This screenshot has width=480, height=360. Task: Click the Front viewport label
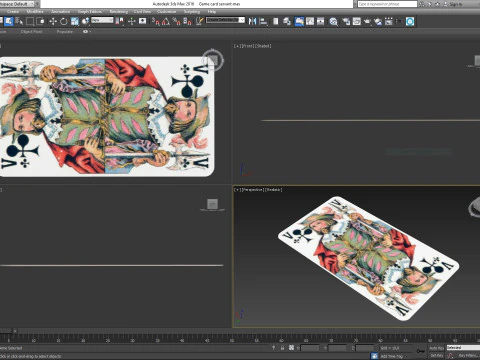point(247,46)
